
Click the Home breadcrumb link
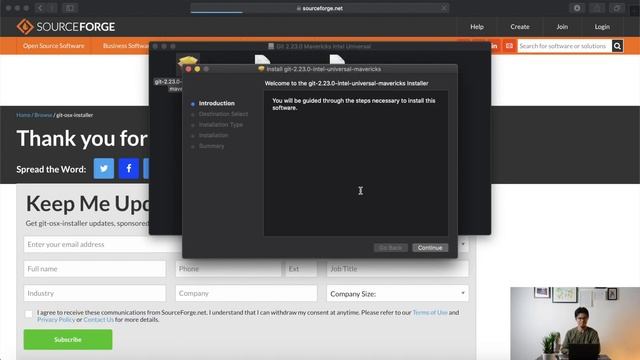coord(23,115)
